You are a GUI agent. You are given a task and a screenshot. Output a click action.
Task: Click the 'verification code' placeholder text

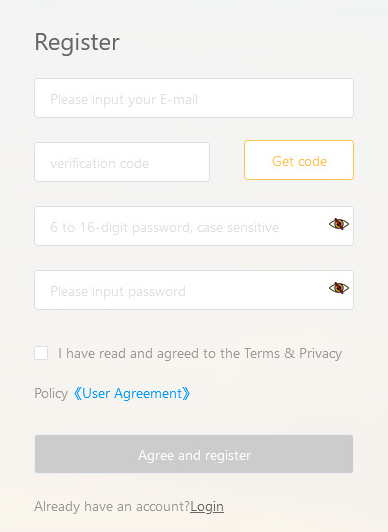99,164
